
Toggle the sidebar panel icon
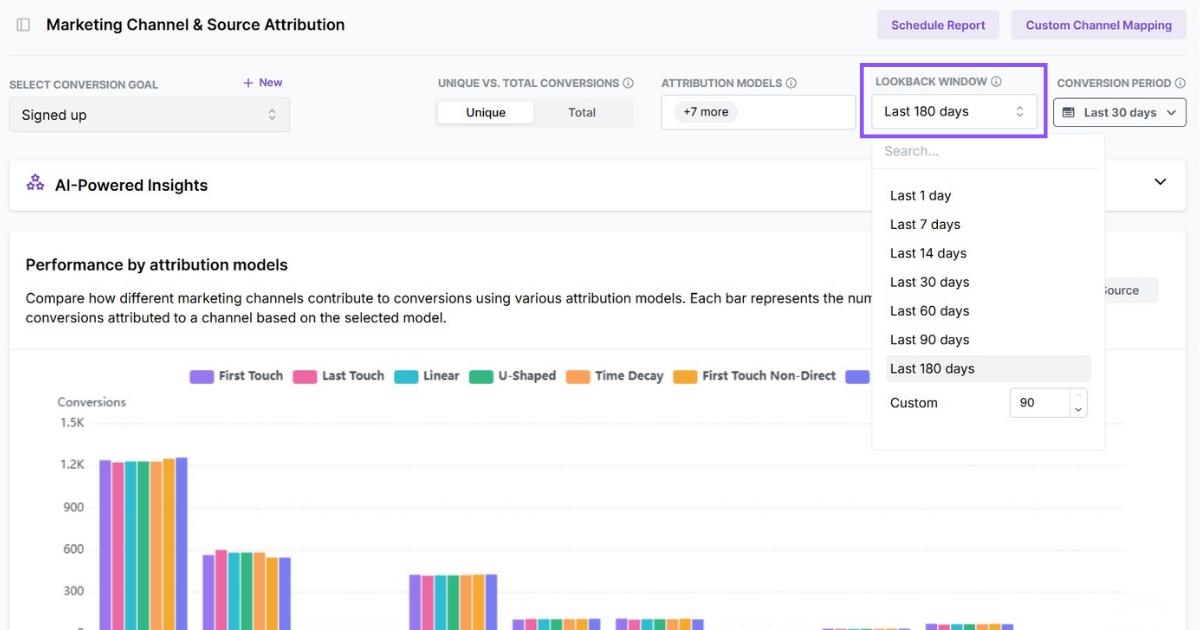[23, 25]
